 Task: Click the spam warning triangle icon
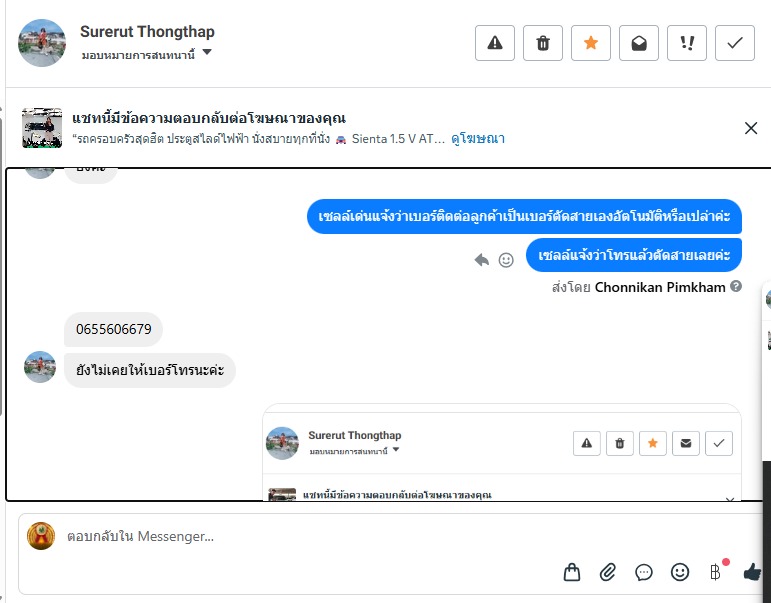tap(495, 43)
